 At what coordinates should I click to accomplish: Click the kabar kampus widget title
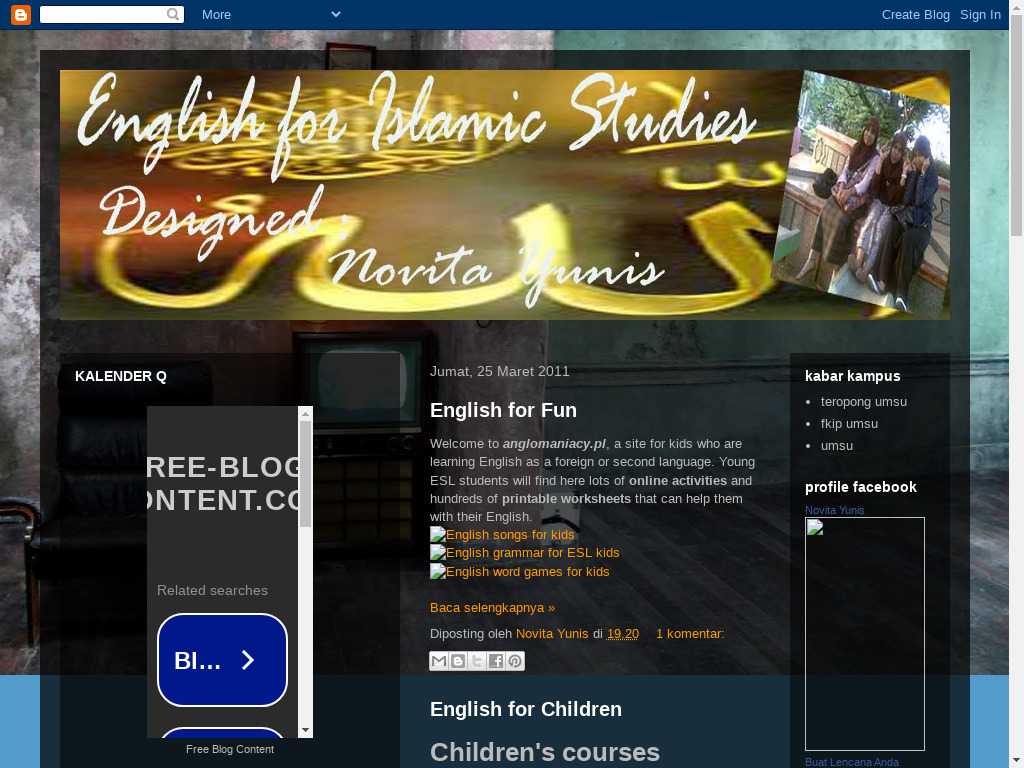click(x=852, y=376)
